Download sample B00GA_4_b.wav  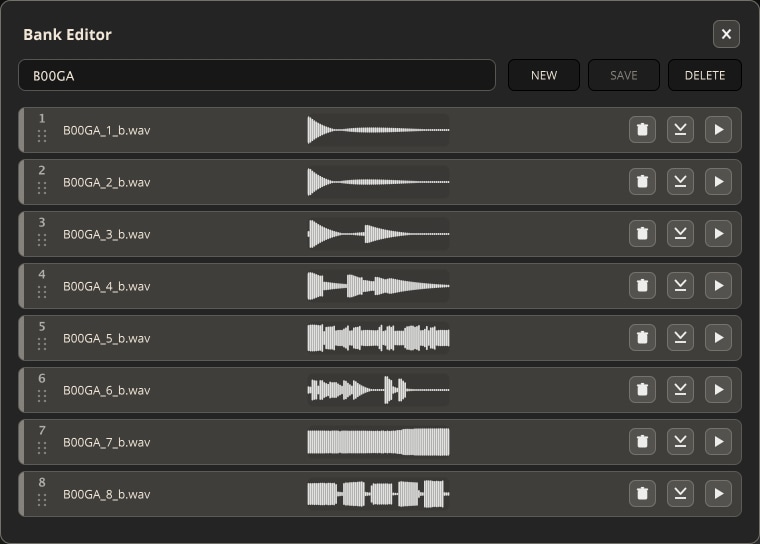coord(680,286)
